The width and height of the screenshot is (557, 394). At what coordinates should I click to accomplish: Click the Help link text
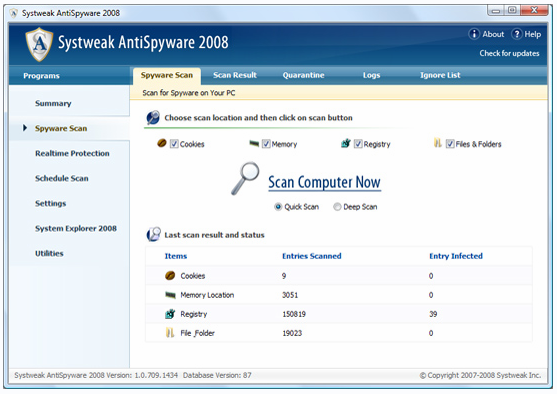tap(532, 34)
